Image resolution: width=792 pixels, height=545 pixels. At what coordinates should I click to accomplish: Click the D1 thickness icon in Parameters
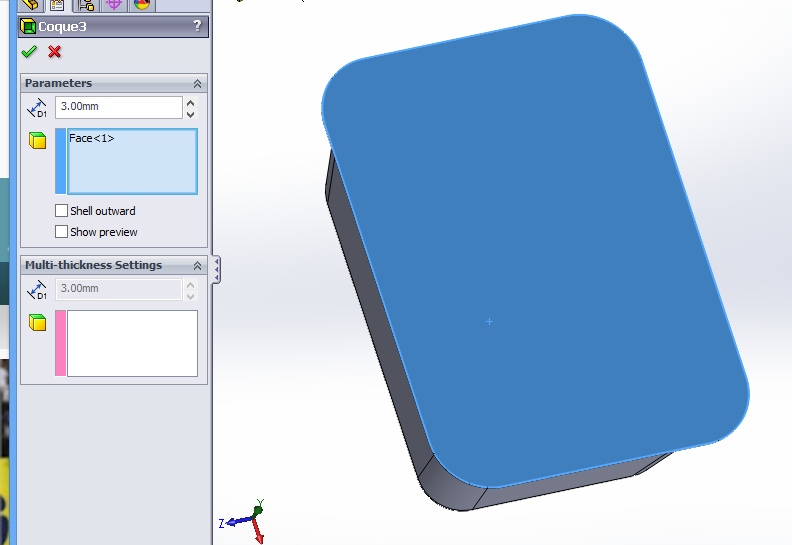point(37,107)
